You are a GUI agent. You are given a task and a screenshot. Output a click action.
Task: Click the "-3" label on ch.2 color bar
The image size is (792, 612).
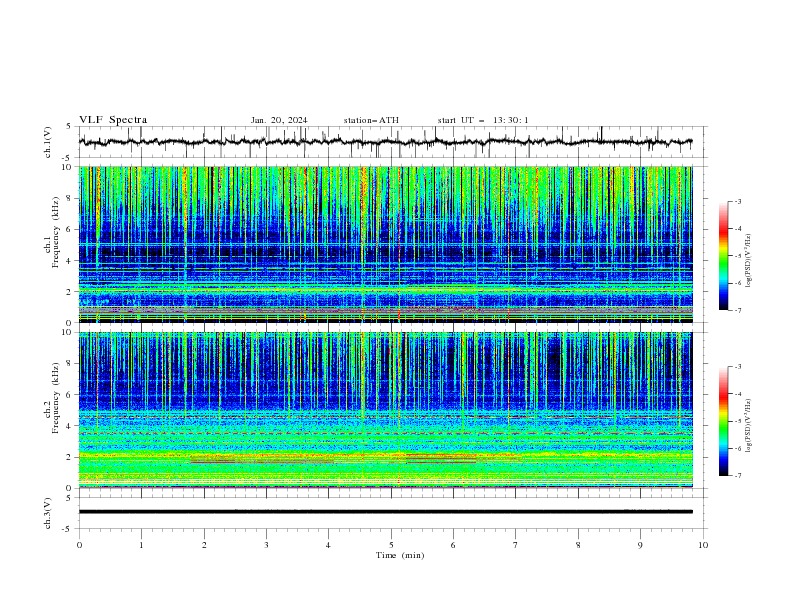click(x=738, y=367)
